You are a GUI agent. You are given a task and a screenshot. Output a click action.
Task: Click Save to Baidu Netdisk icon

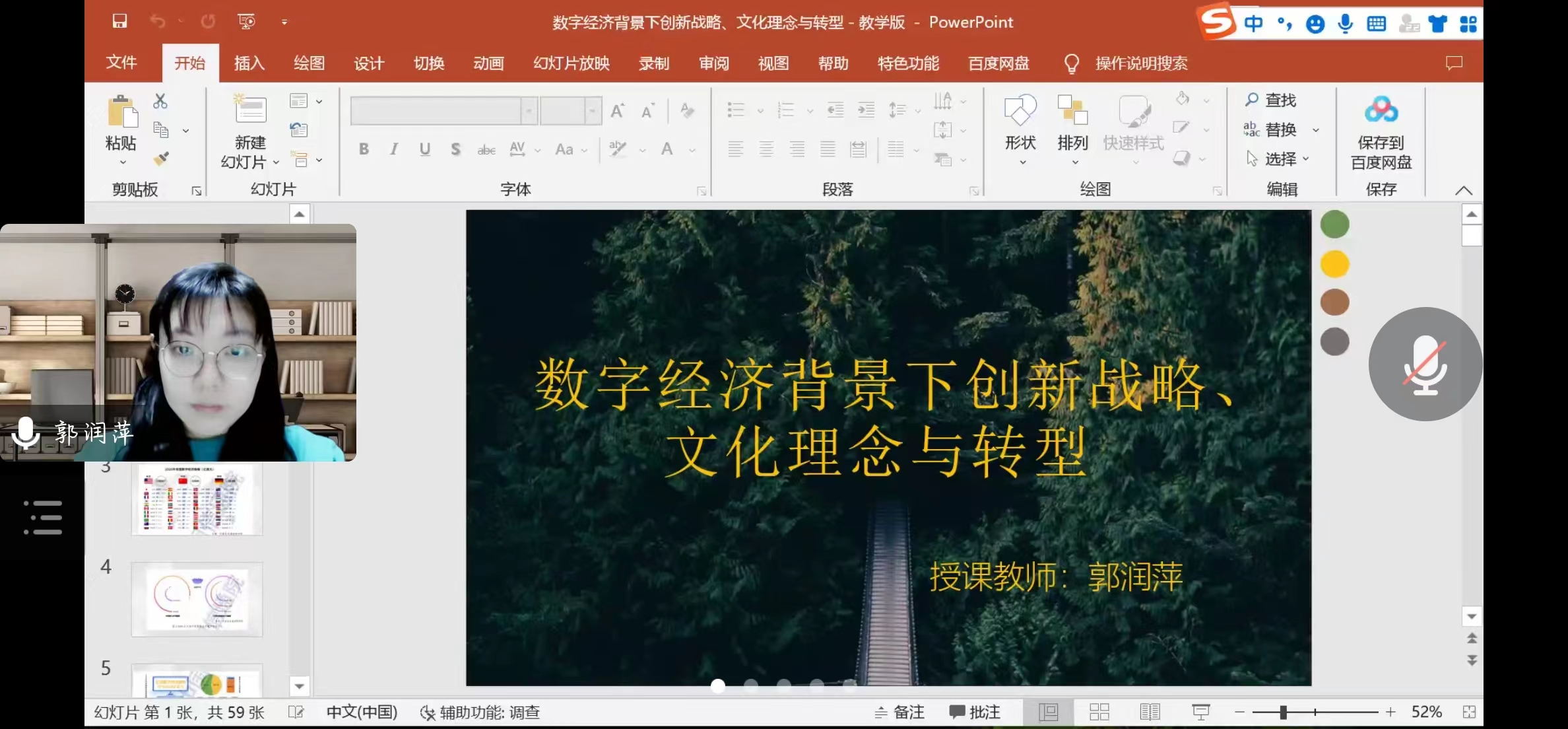pyautogui.click(x=1381, y=110)
